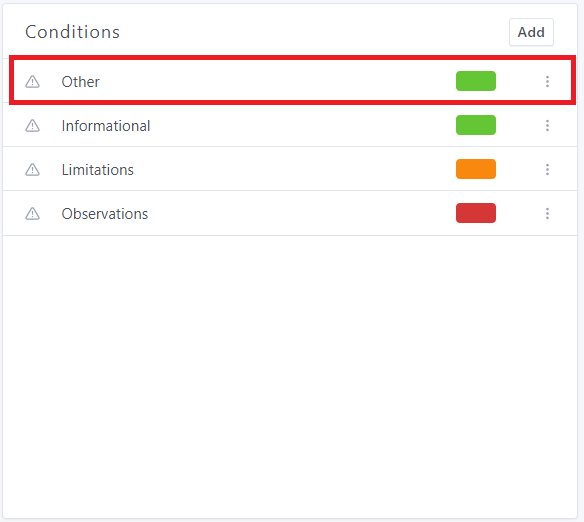Choose the Limitations condition entry
Viewport: 584px width, 522px height.
[98, 170]
